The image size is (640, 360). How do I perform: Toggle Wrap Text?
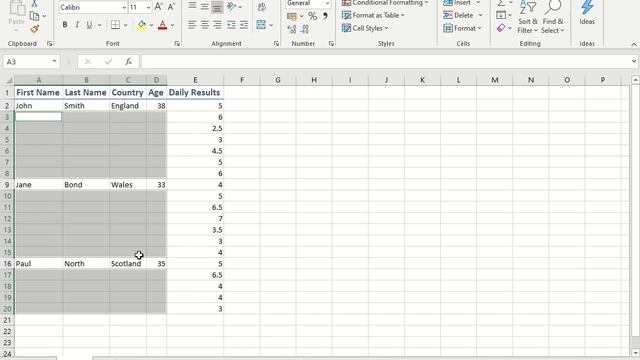[262, 7]
